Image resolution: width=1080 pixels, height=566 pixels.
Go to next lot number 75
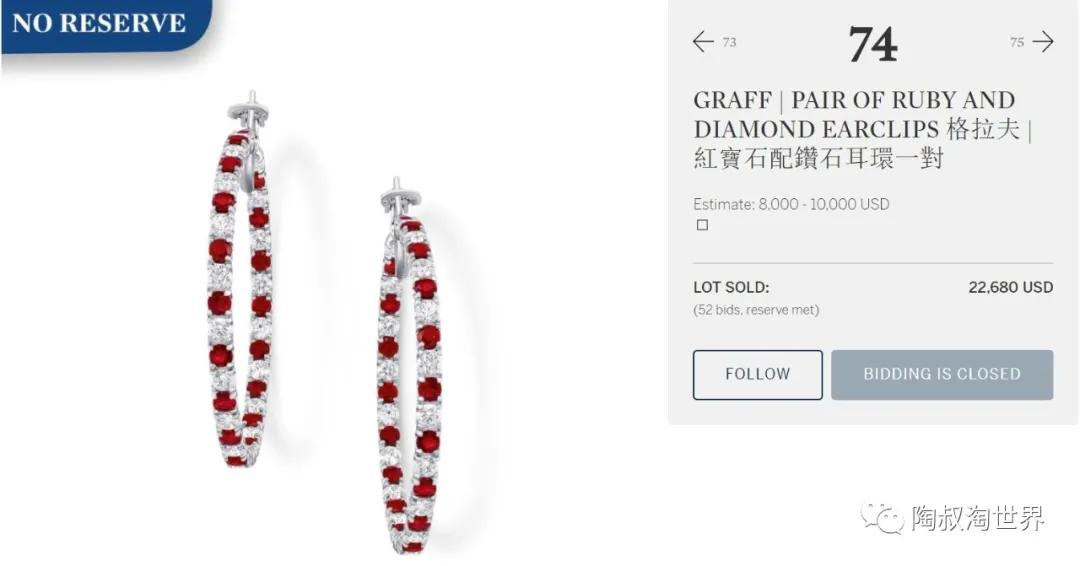pos(1017,42)
